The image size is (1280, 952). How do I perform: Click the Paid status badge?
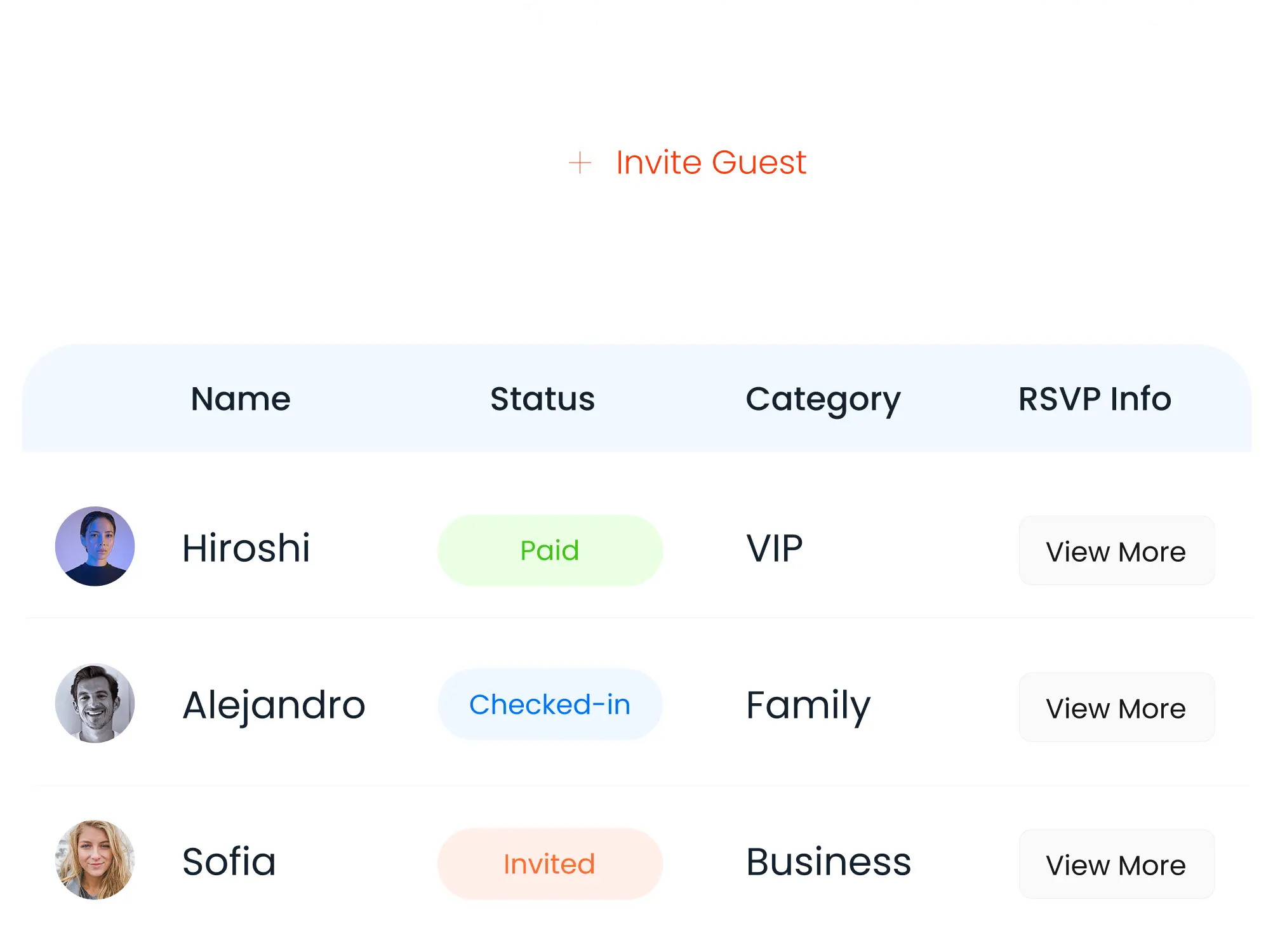[550, 550]
